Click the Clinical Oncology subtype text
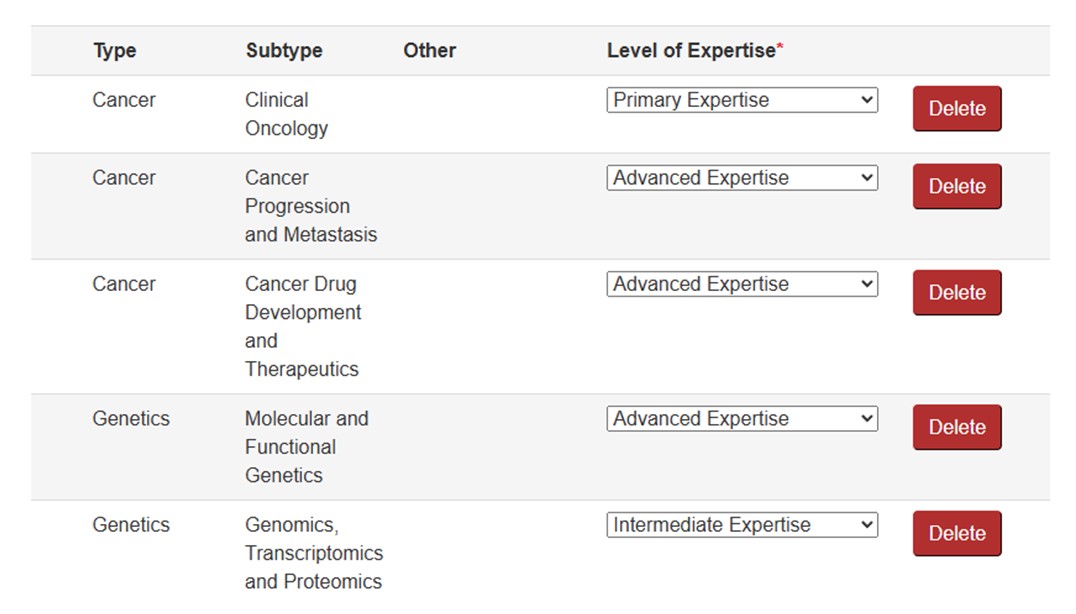1076x614 pixels. [286, 114]
